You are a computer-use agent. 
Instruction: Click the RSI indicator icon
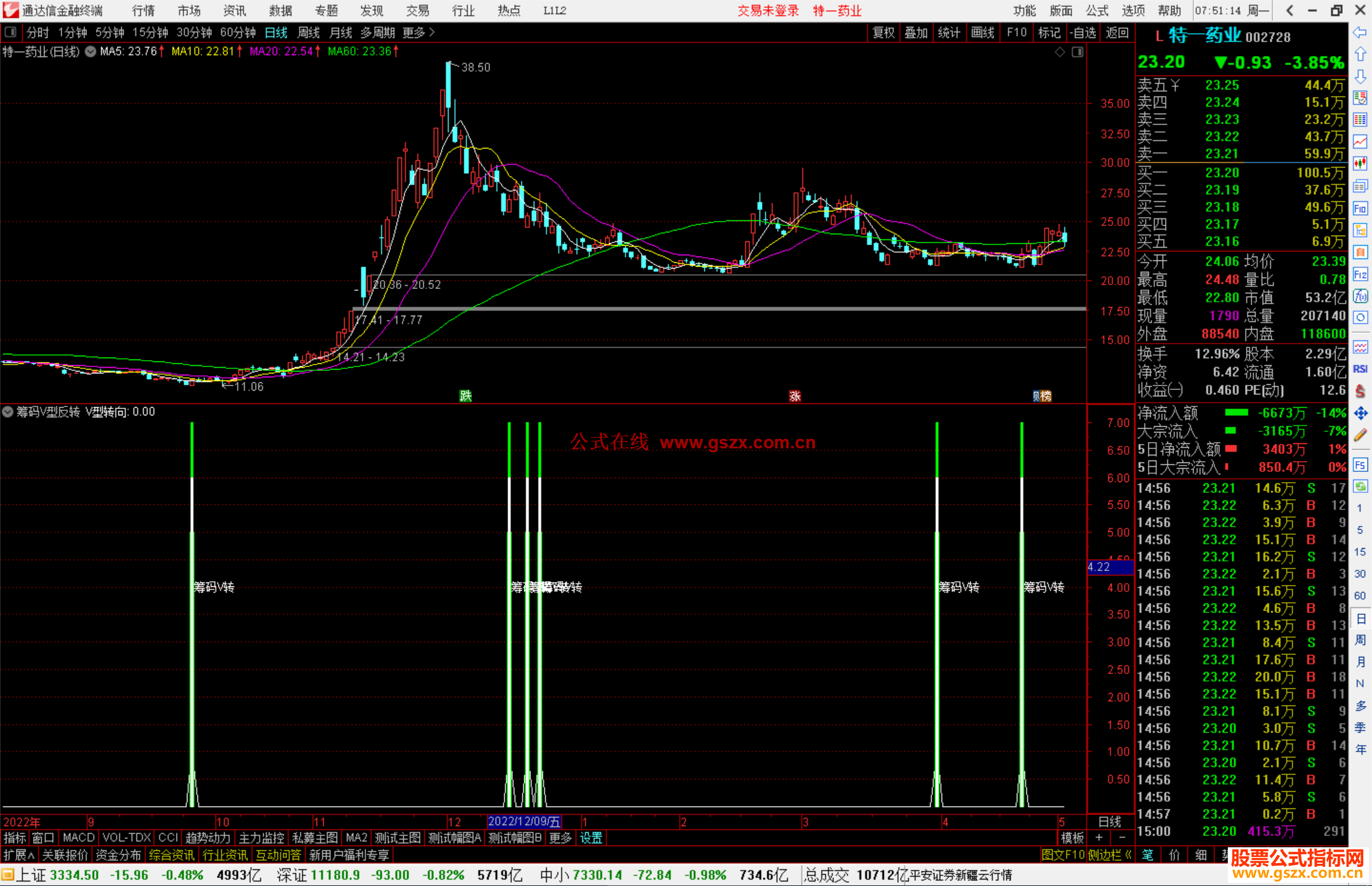pos(1360,369)
